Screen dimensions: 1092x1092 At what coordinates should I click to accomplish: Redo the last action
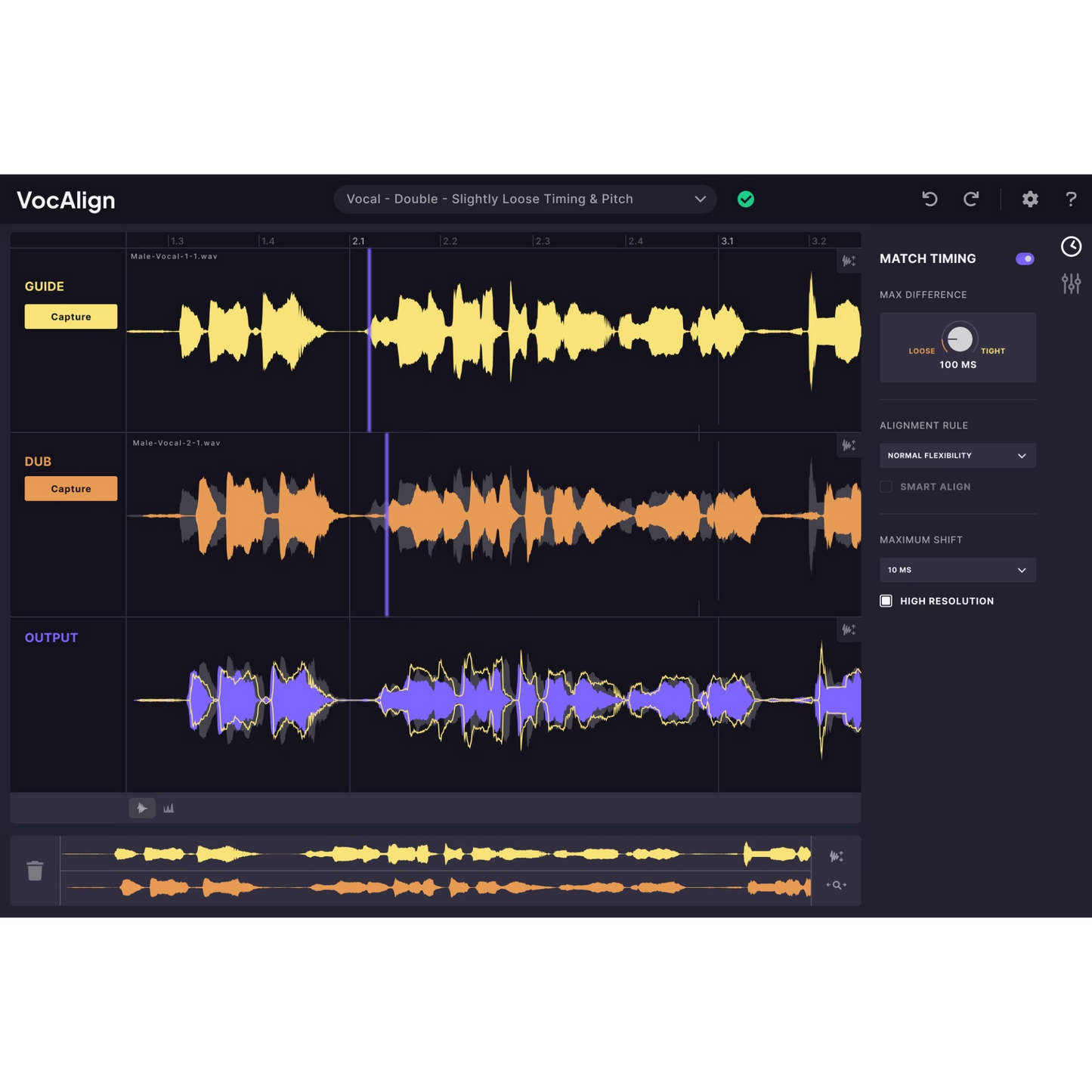tap(972, 199)
